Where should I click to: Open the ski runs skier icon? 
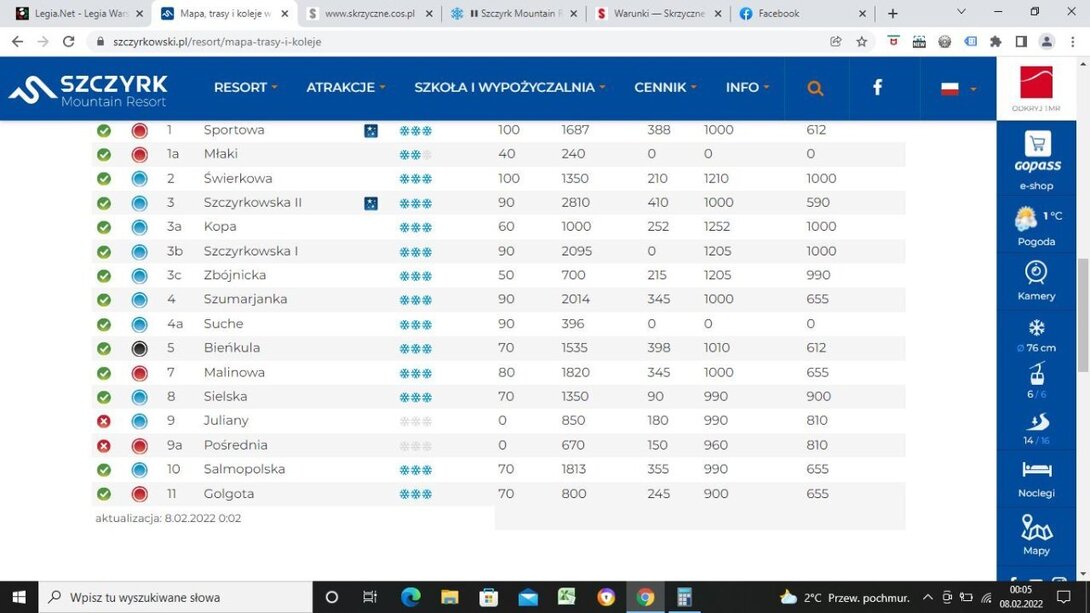click(1036, 422)
